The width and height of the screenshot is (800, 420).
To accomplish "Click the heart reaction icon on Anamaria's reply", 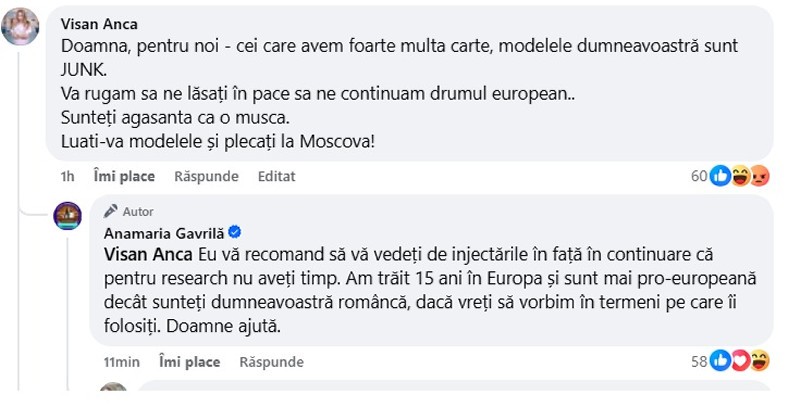I will click(x=741, y=360).
